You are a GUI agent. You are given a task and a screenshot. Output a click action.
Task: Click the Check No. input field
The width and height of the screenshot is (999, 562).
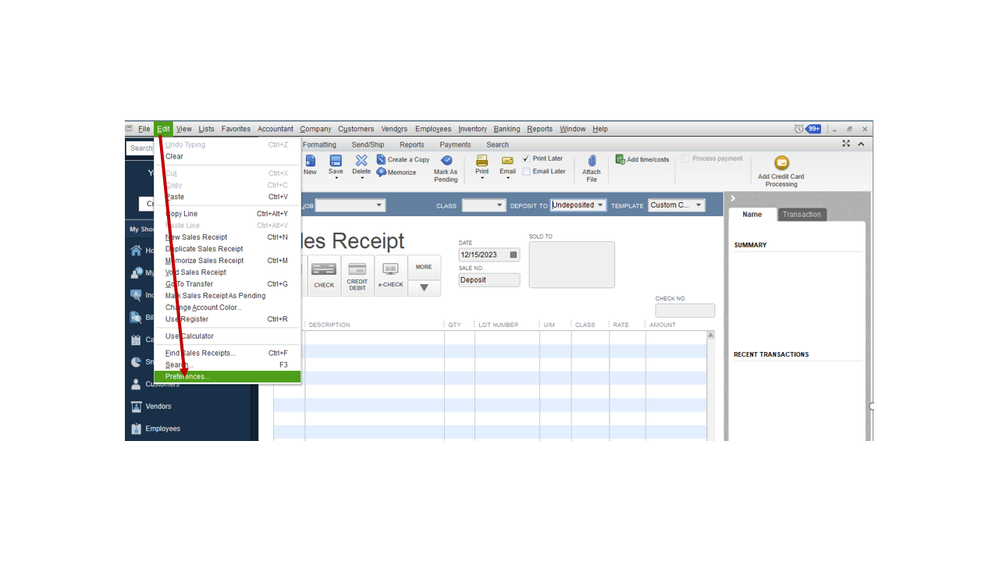(685, 311)
